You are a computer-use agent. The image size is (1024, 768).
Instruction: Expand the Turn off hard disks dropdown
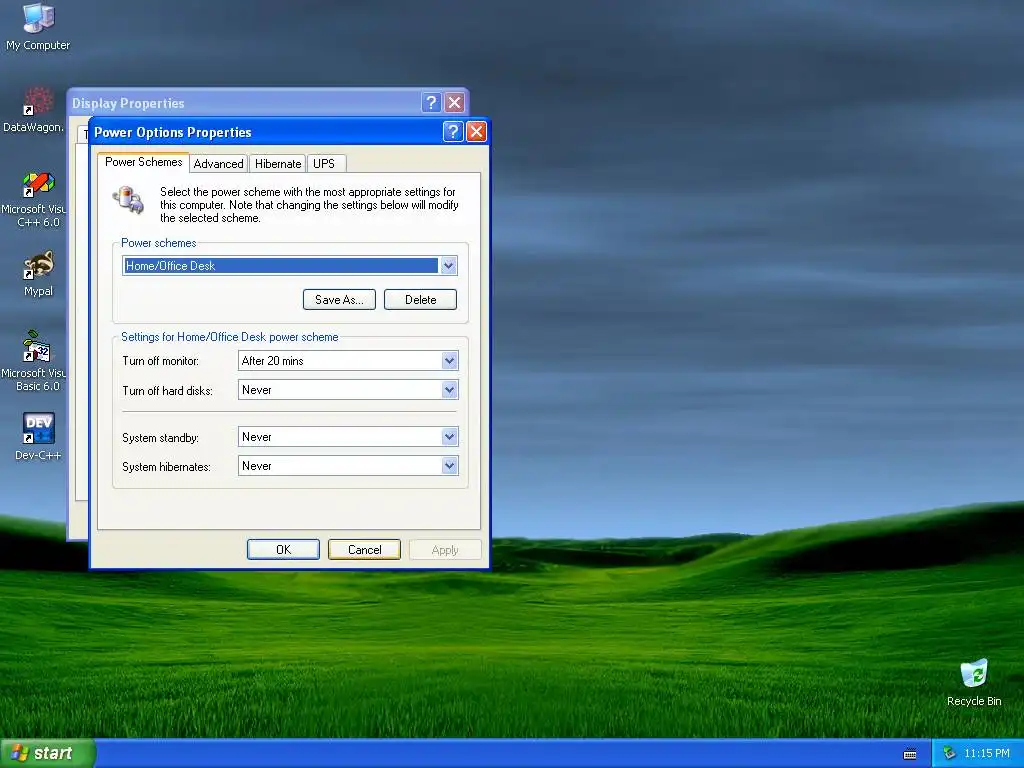(x=449, y=390)
